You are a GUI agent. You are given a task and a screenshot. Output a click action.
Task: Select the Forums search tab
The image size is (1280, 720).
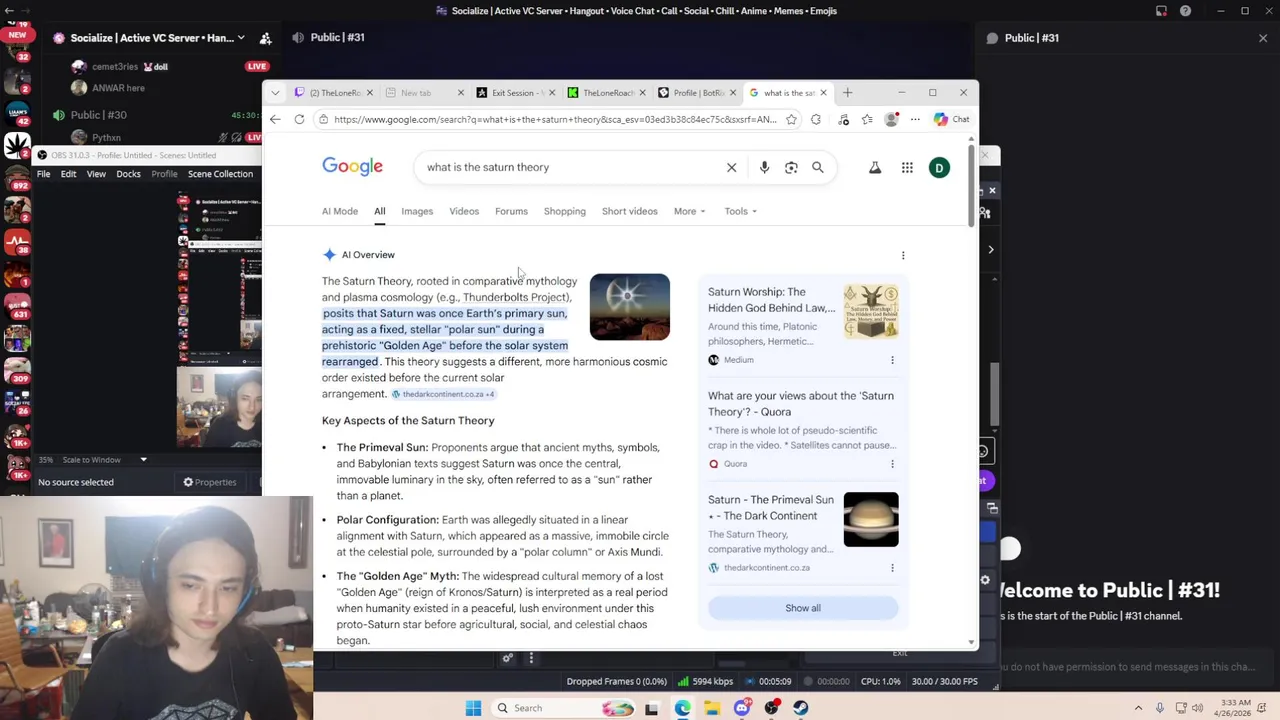pos(511,211)
